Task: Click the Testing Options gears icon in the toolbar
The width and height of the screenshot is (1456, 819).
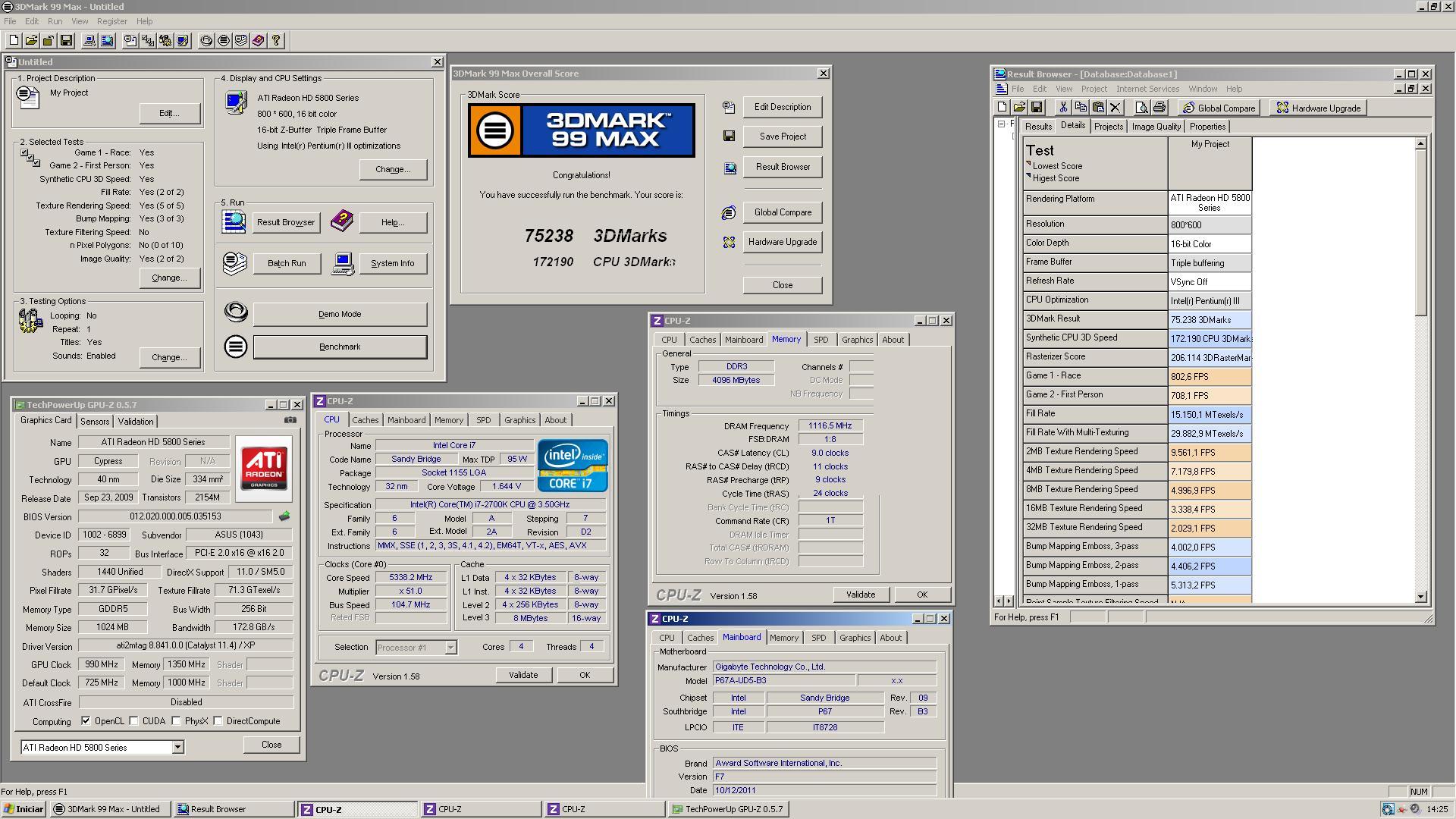Action: (165, 41)
